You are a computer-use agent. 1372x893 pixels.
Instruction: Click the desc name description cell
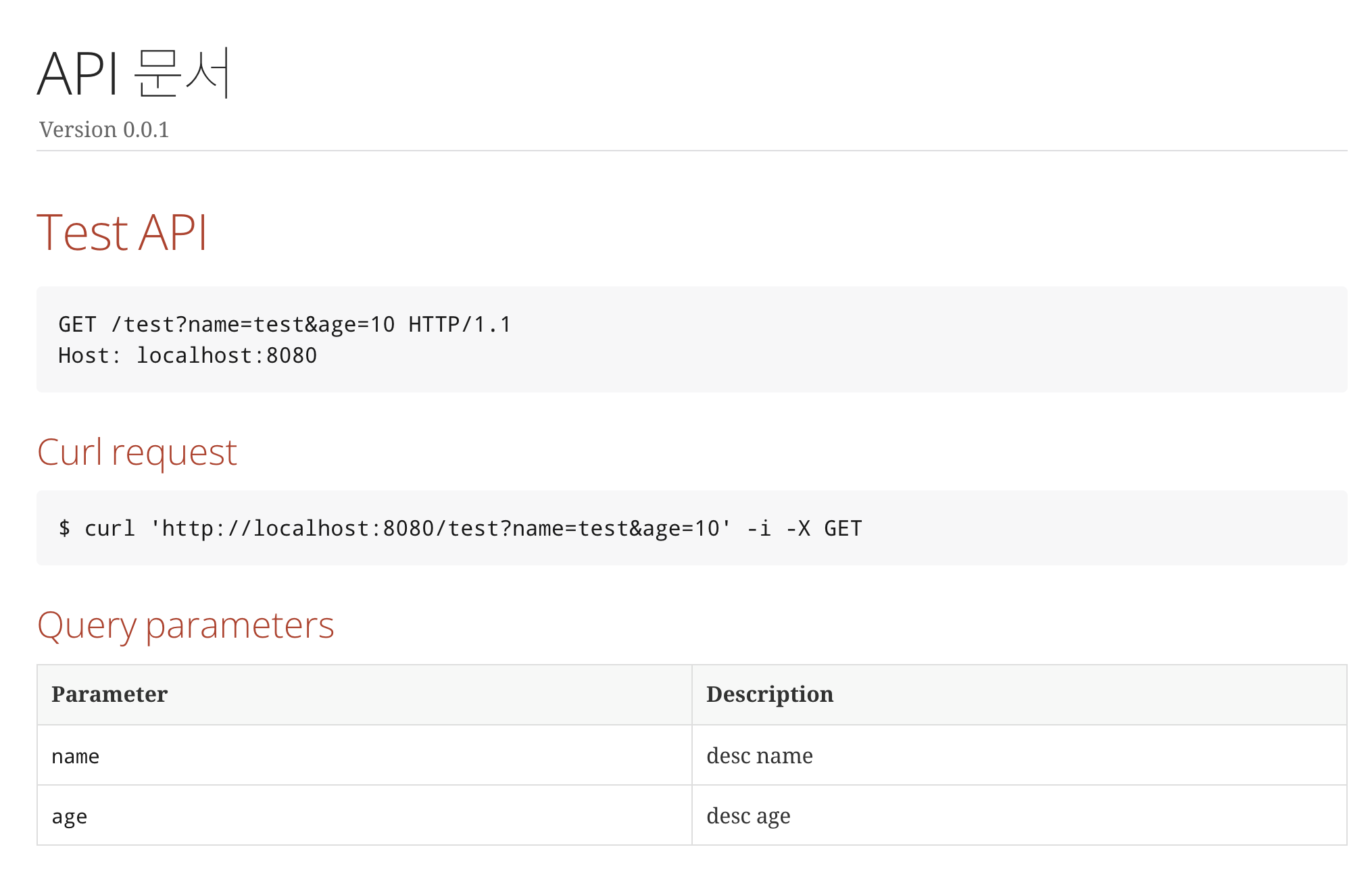(760, 756)
